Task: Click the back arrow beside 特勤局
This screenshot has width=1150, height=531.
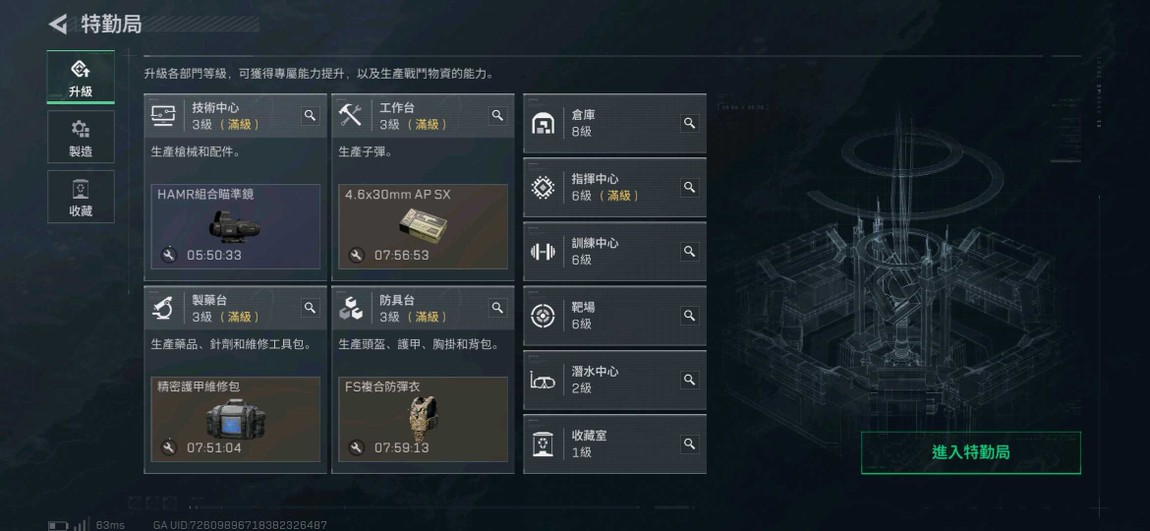Action: [x=57, y=24]
